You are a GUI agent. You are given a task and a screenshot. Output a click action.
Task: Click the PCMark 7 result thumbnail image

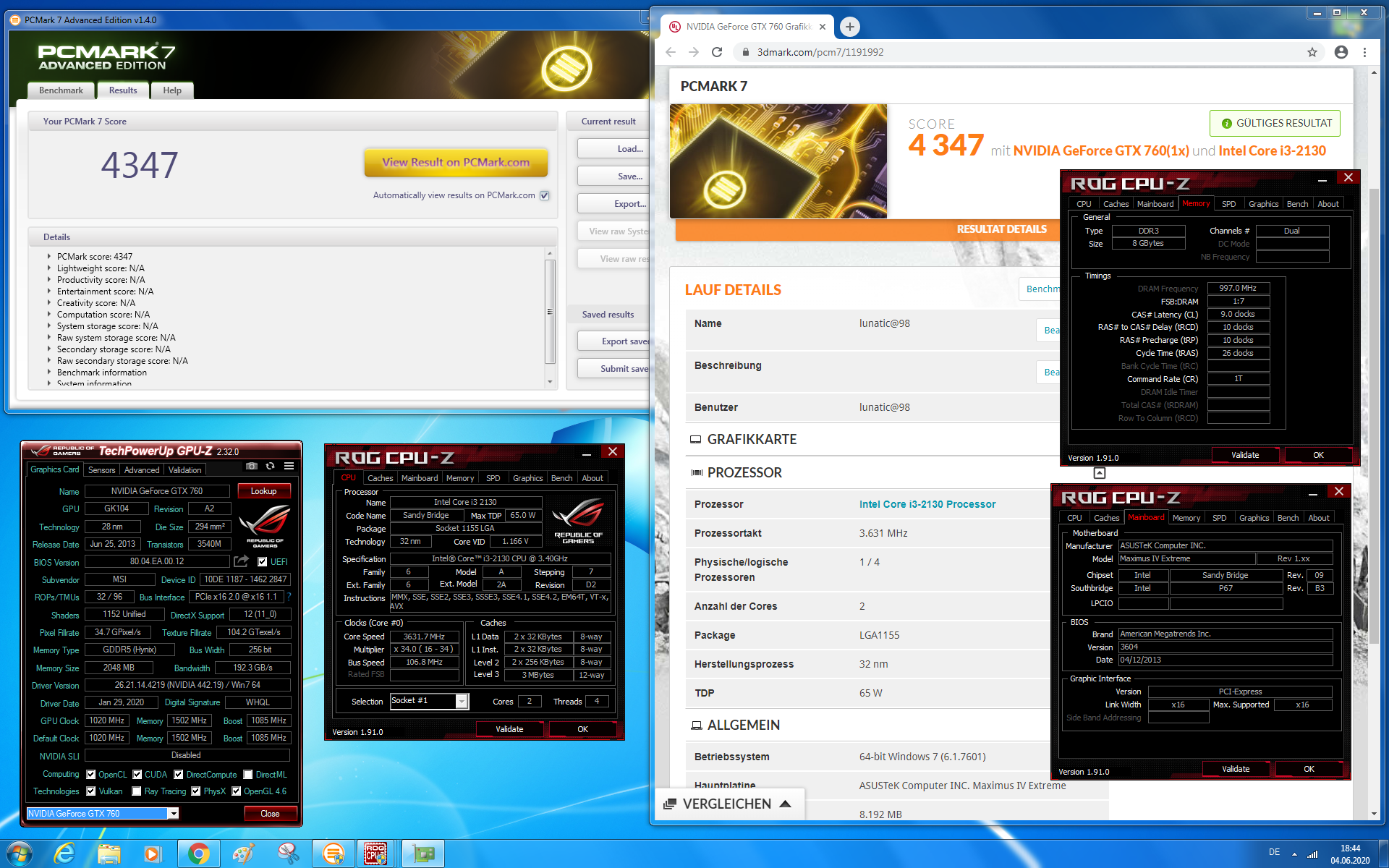[x=778, y=161]
